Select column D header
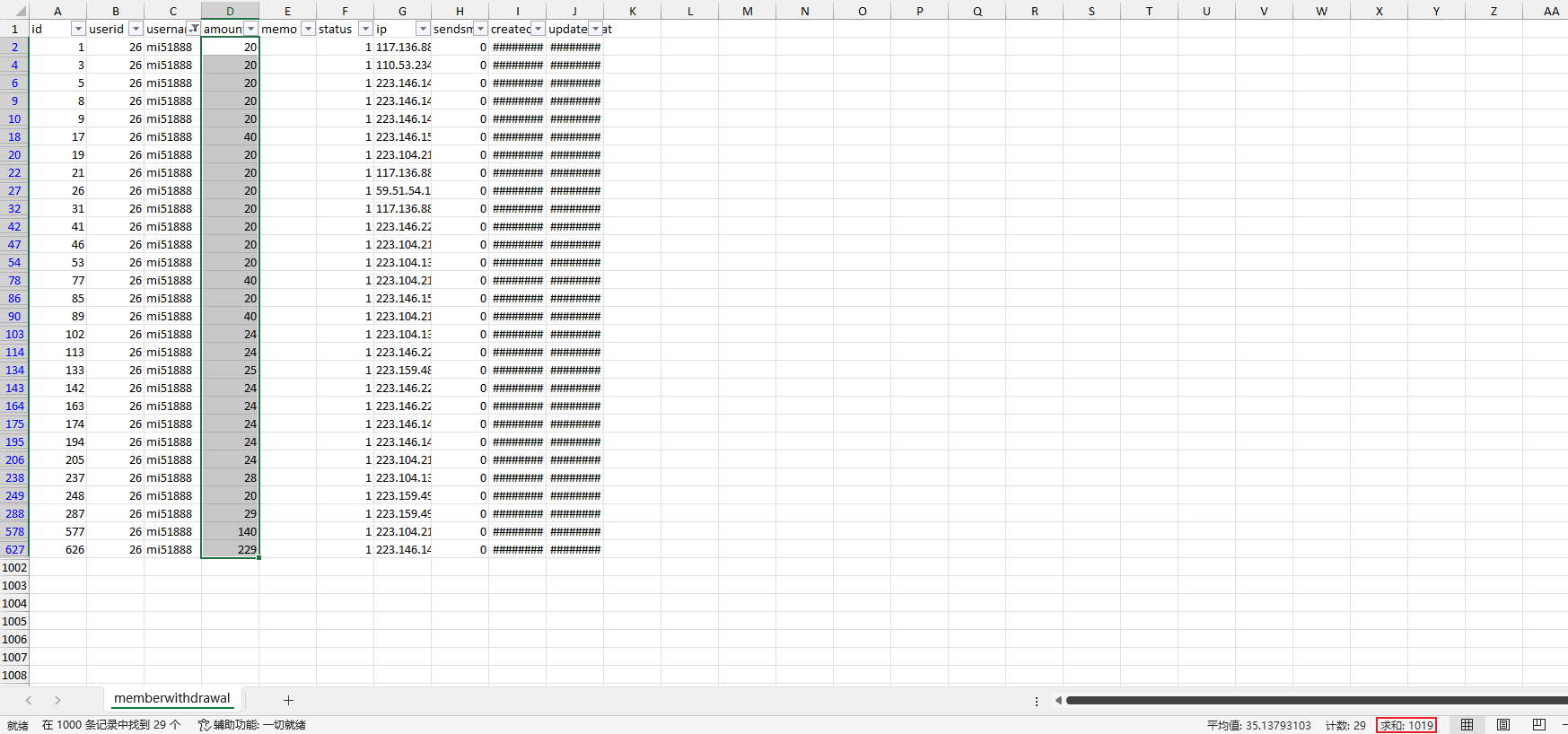Viewport: 1568px width, 734px height. click(x=230, y=11)
